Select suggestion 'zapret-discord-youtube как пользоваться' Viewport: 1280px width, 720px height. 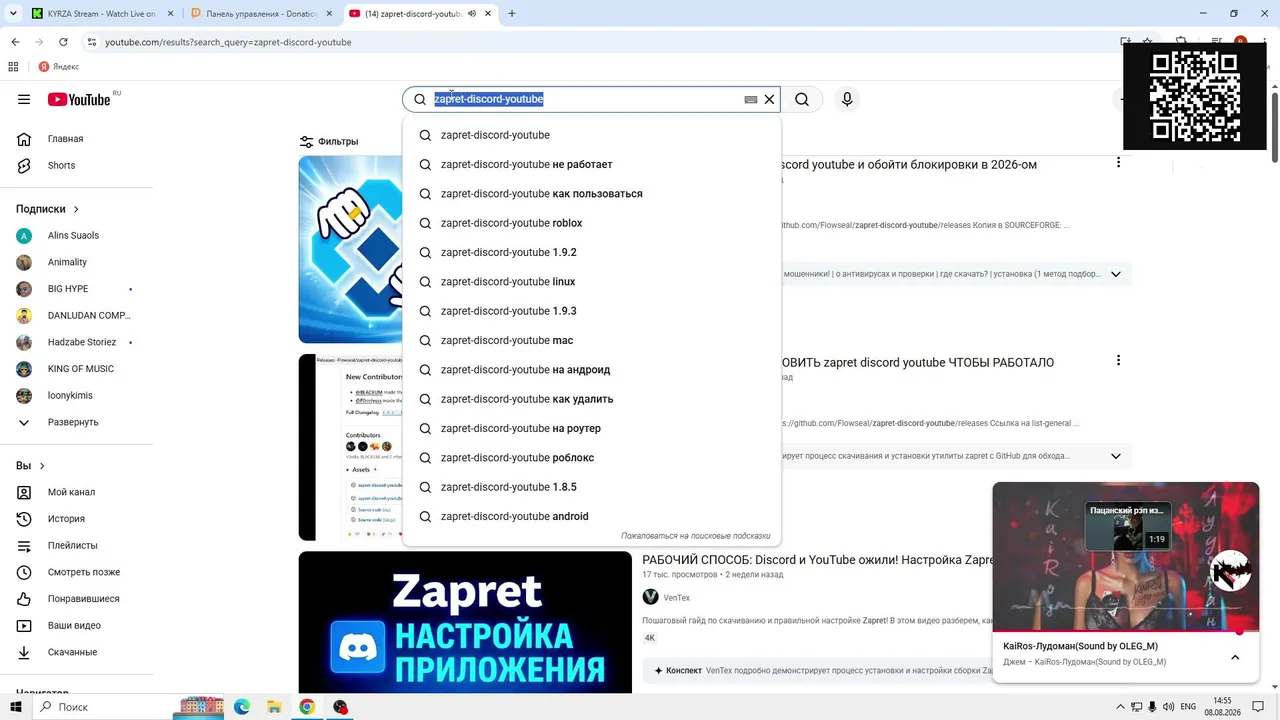coord(592,194)
